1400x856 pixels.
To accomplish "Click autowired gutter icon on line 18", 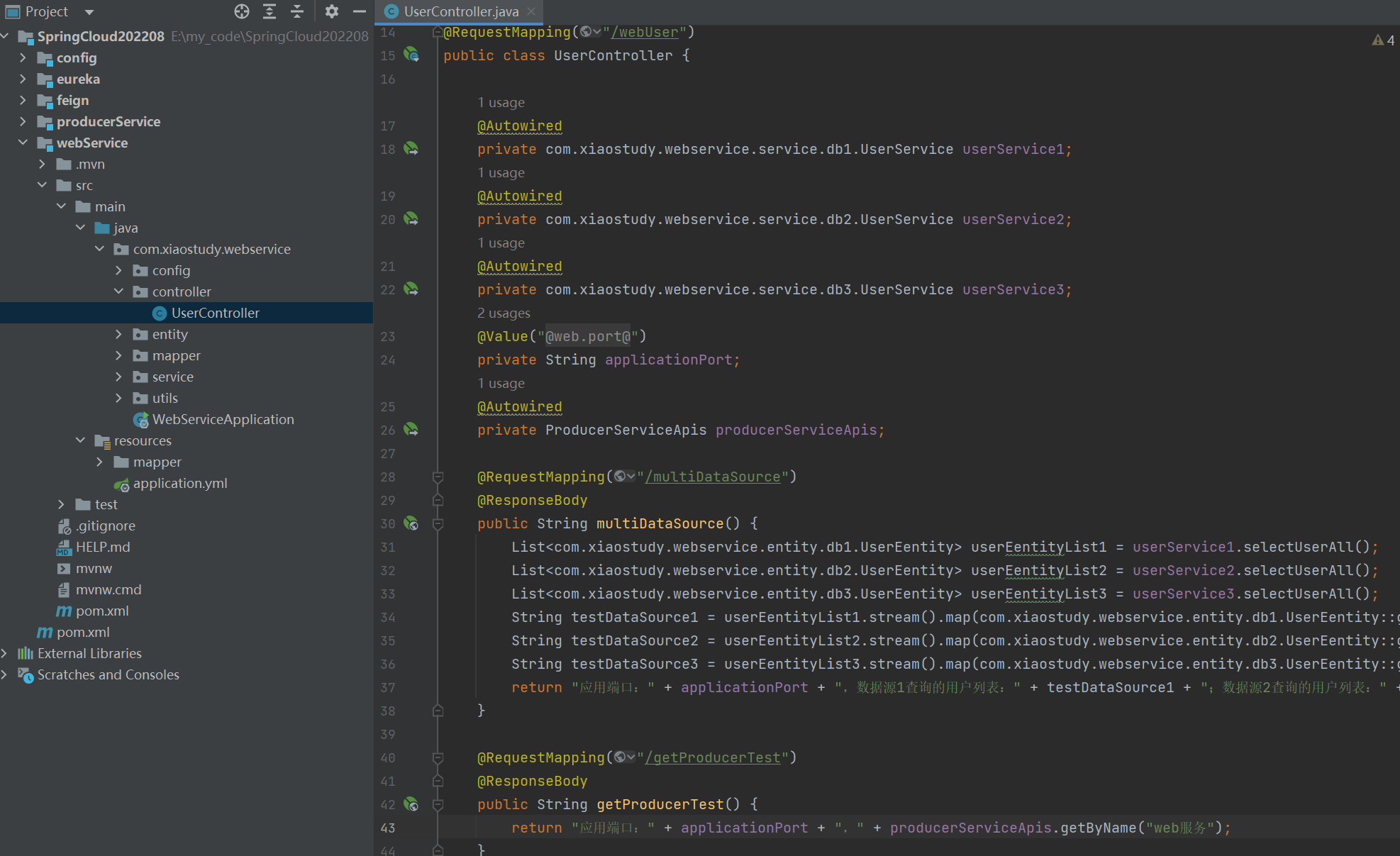I will pos(411,148).
